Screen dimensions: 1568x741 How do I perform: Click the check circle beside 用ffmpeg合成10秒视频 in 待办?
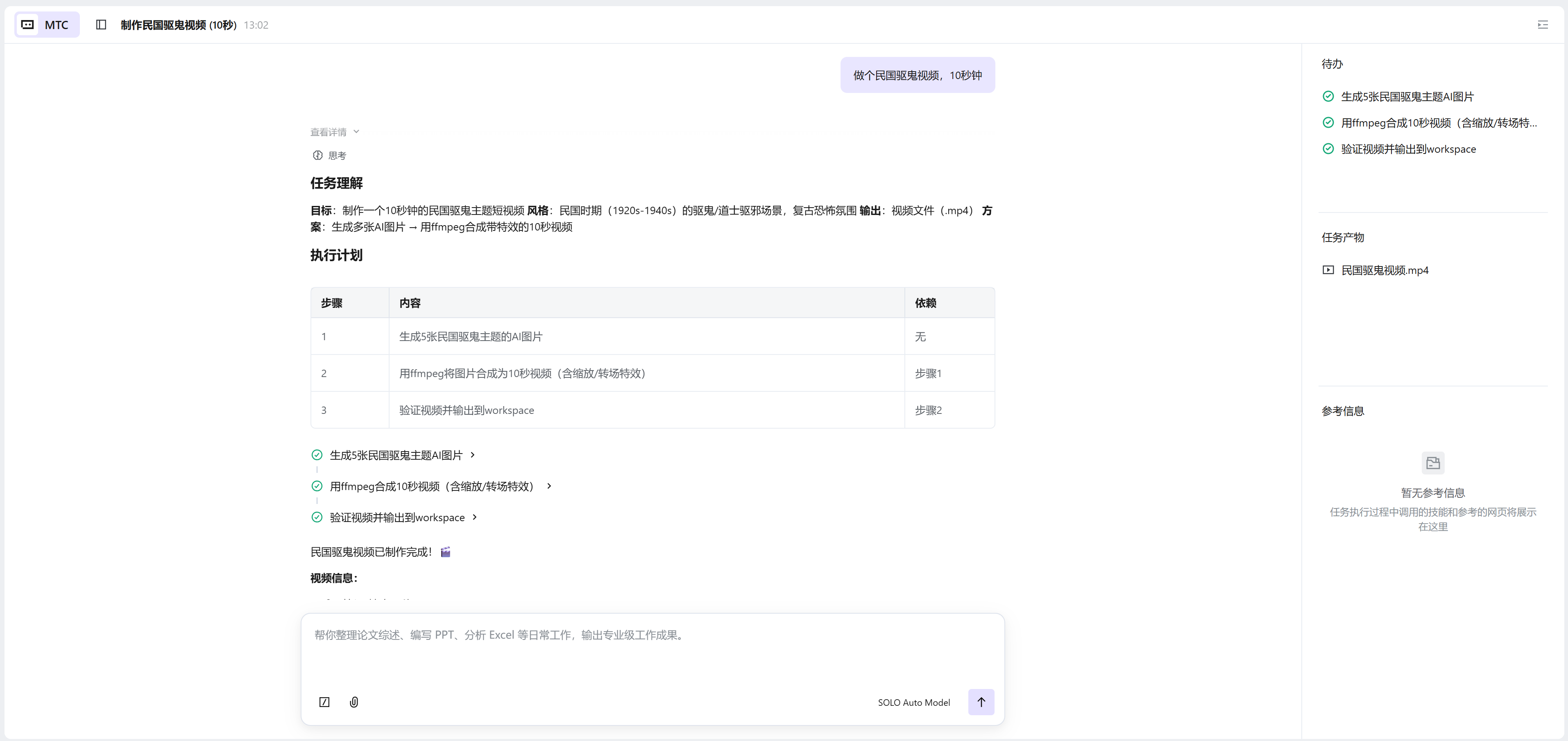(x=1328, y=122)
